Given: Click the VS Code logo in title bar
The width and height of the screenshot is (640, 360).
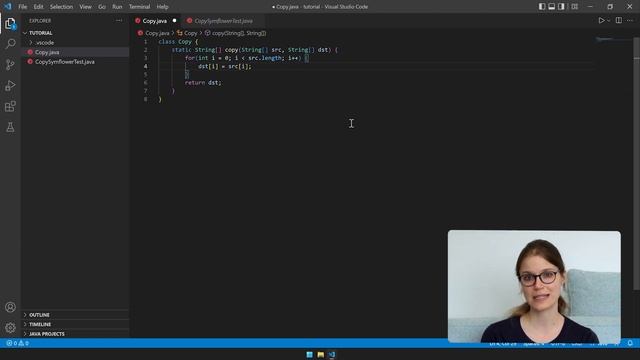Looking at the screenshot, I should click(x=8, y=7).
